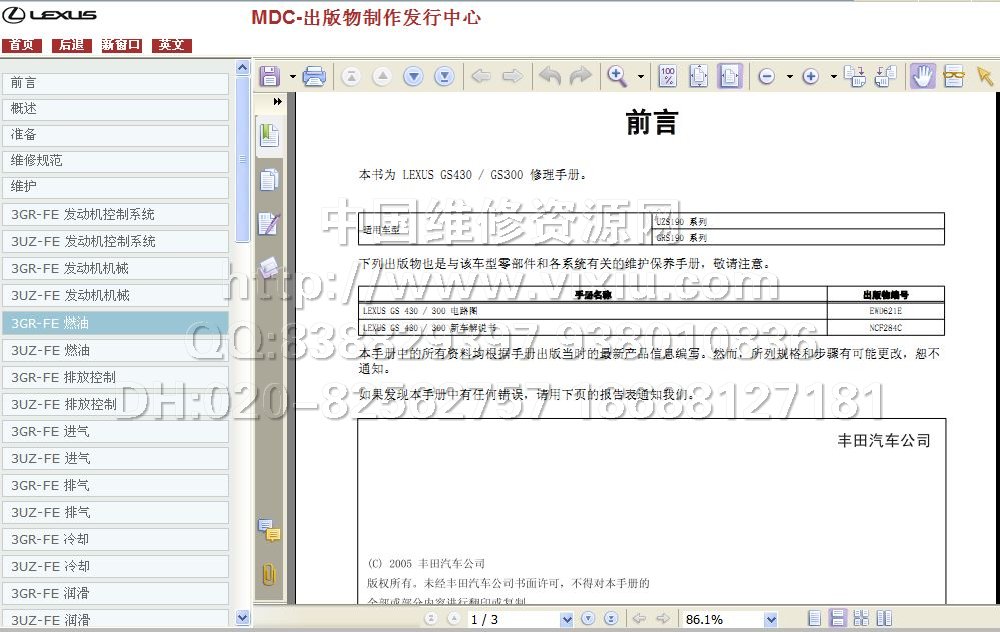The image size is (1000, 632).
Task: Toggle Fit Width page view
Action: [730, 76]
